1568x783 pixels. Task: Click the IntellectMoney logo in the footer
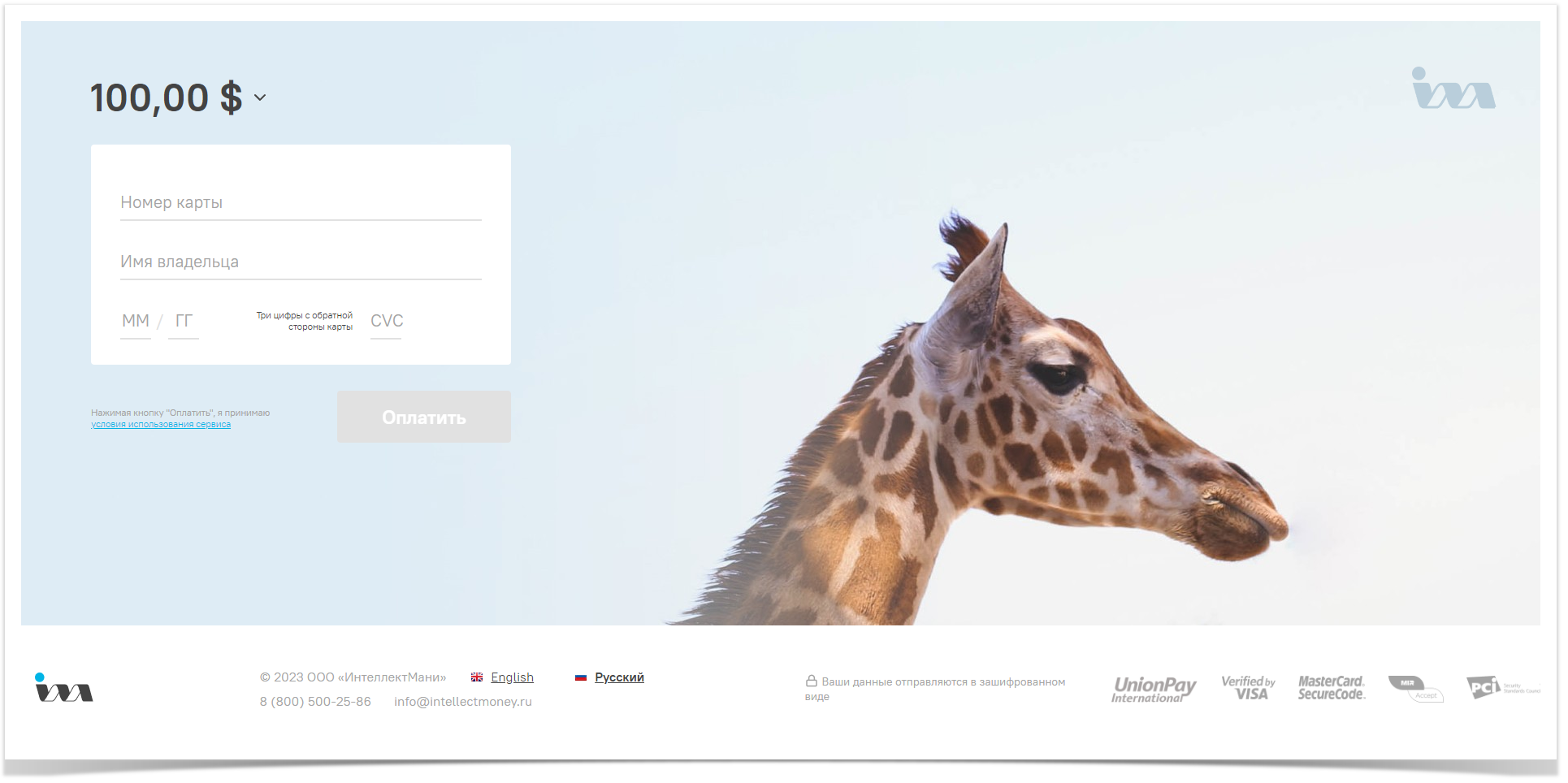64,687
